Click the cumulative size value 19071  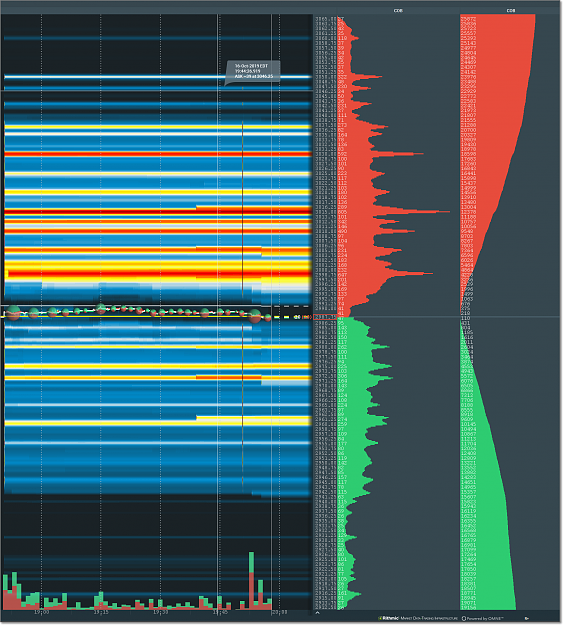click(x=467, y=603)
